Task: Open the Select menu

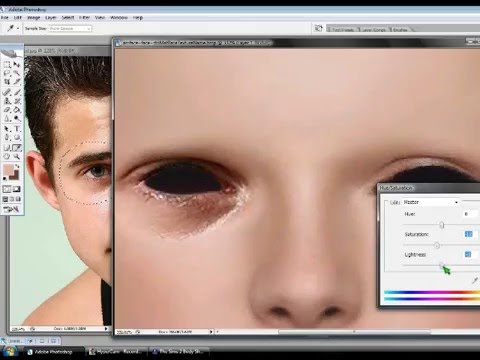Action: pyautogui.click(x=68, y=18)
